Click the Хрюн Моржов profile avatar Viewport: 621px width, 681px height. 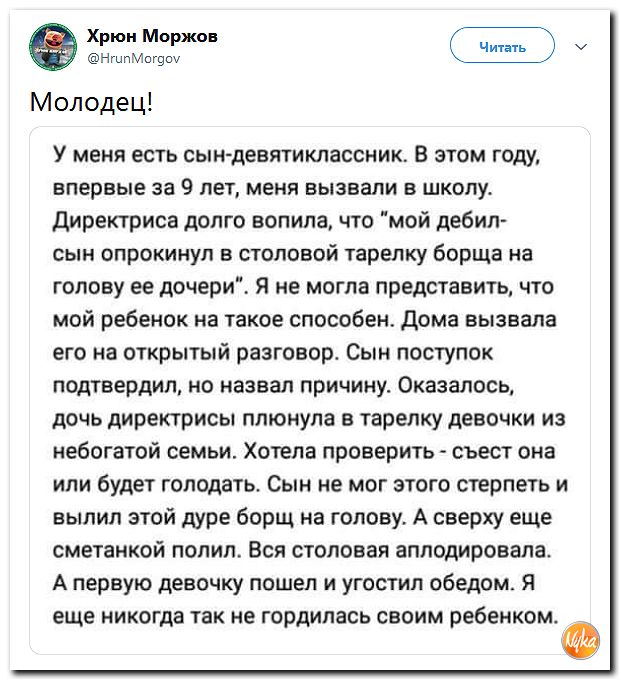55,46
